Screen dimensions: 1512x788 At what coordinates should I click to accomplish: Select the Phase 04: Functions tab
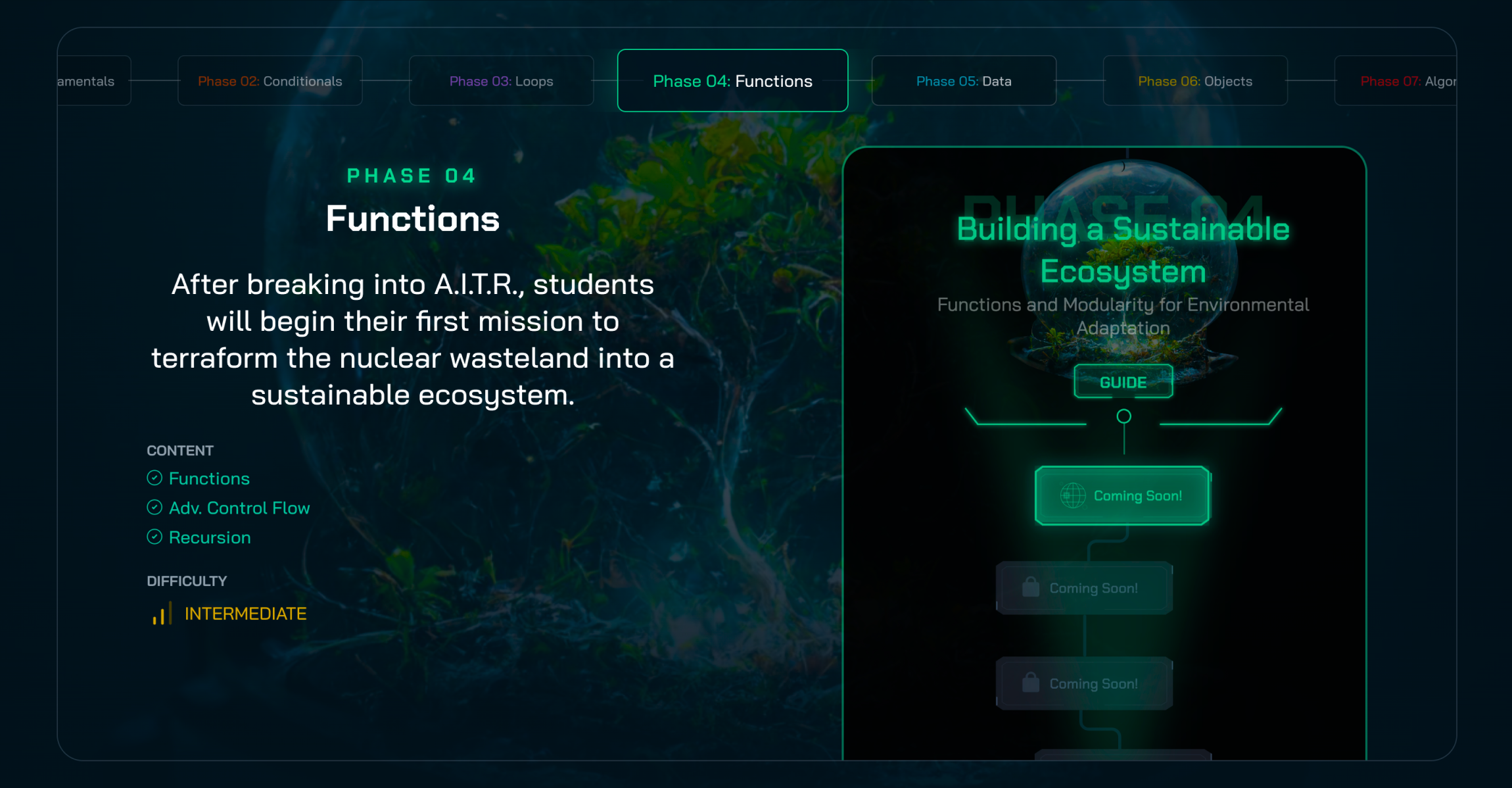(733, 81)
